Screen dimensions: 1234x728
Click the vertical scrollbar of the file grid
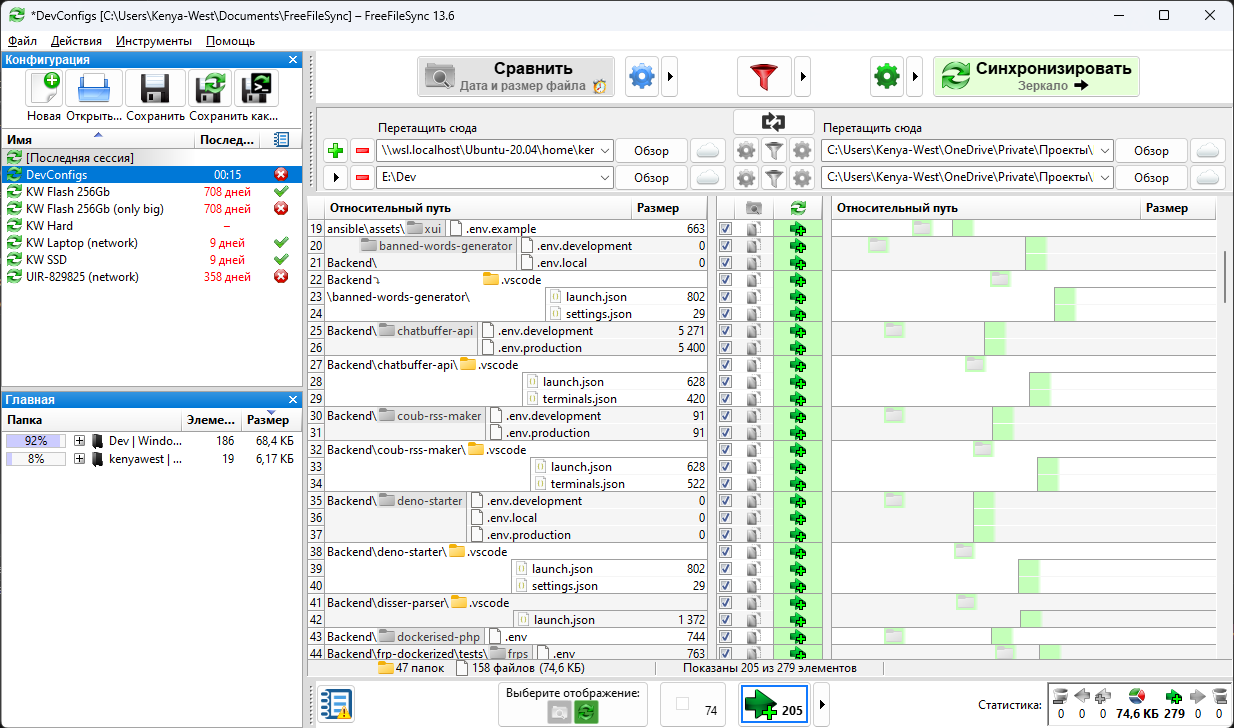point(1225,277)
